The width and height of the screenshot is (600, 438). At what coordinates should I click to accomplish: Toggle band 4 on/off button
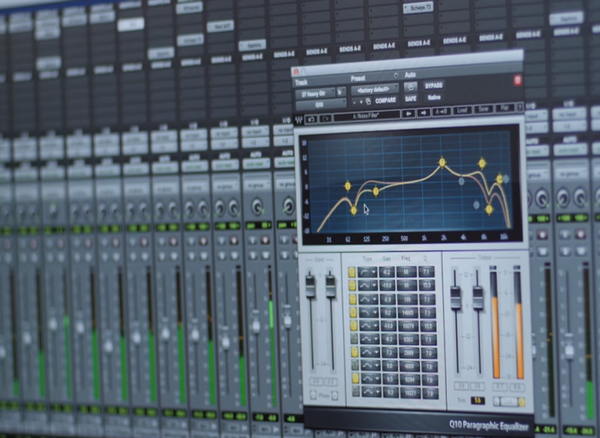pos(353,313)
